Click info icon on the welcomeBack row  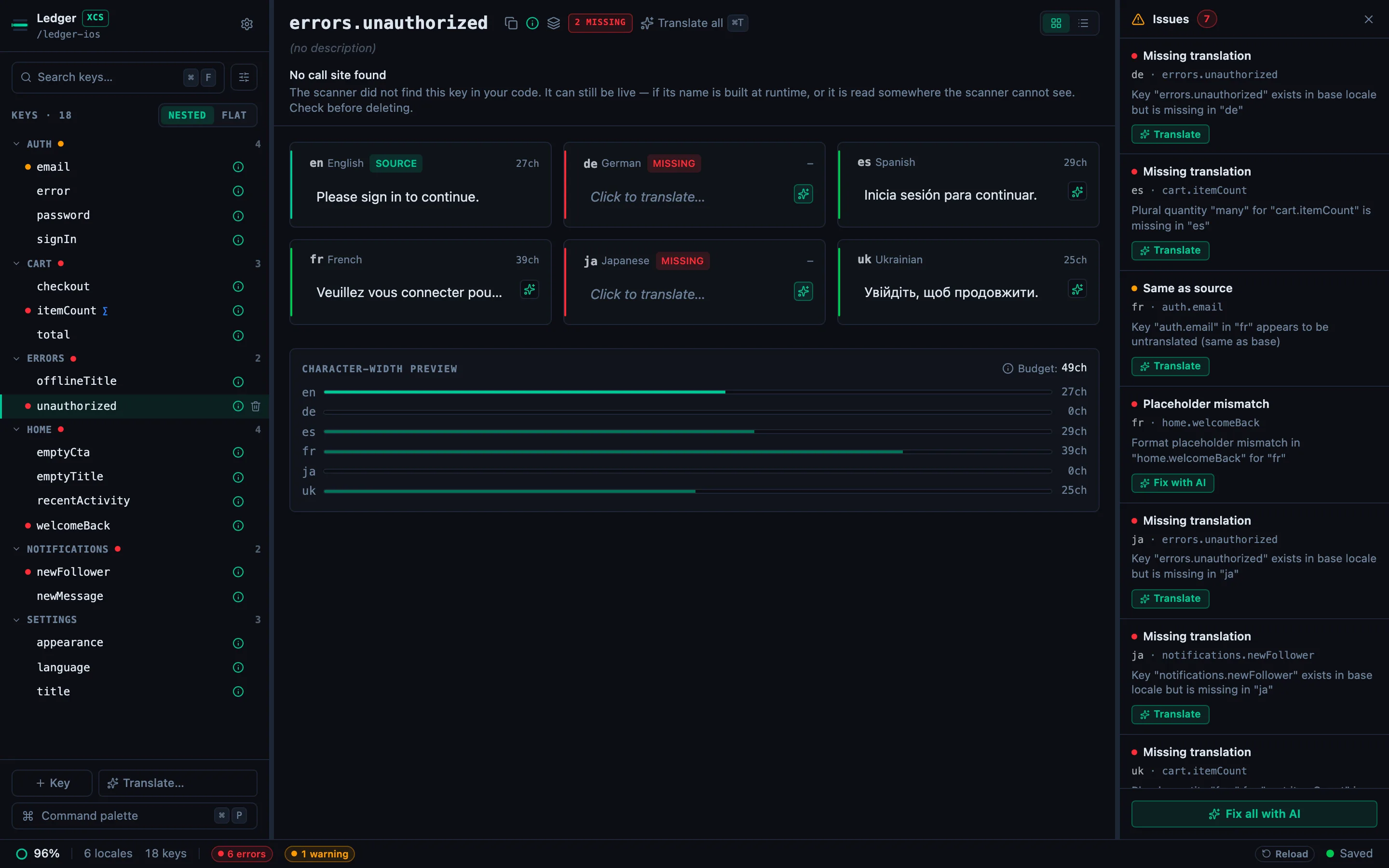238,525
